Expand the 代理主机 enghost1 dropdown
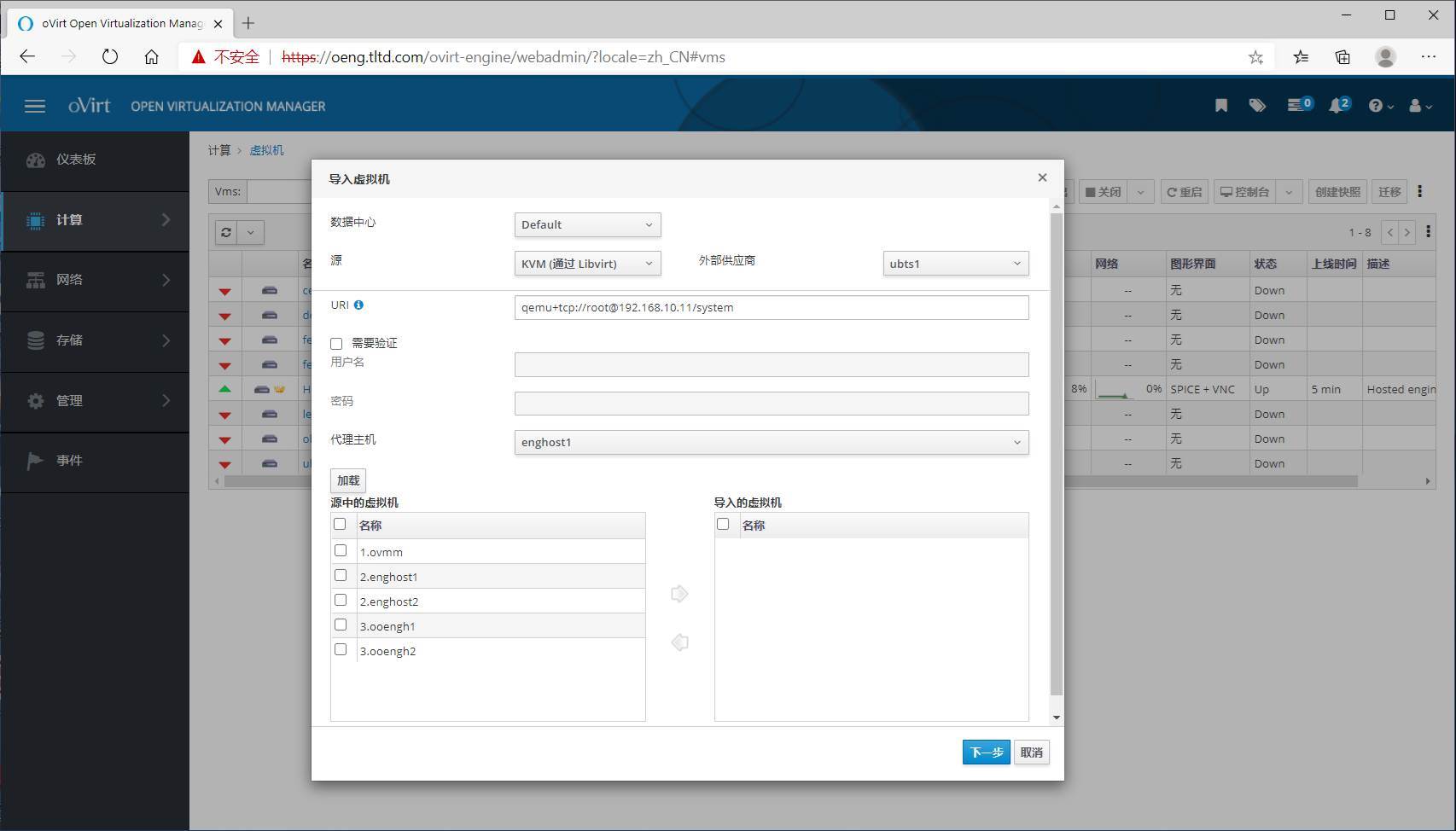 point(771,443)
